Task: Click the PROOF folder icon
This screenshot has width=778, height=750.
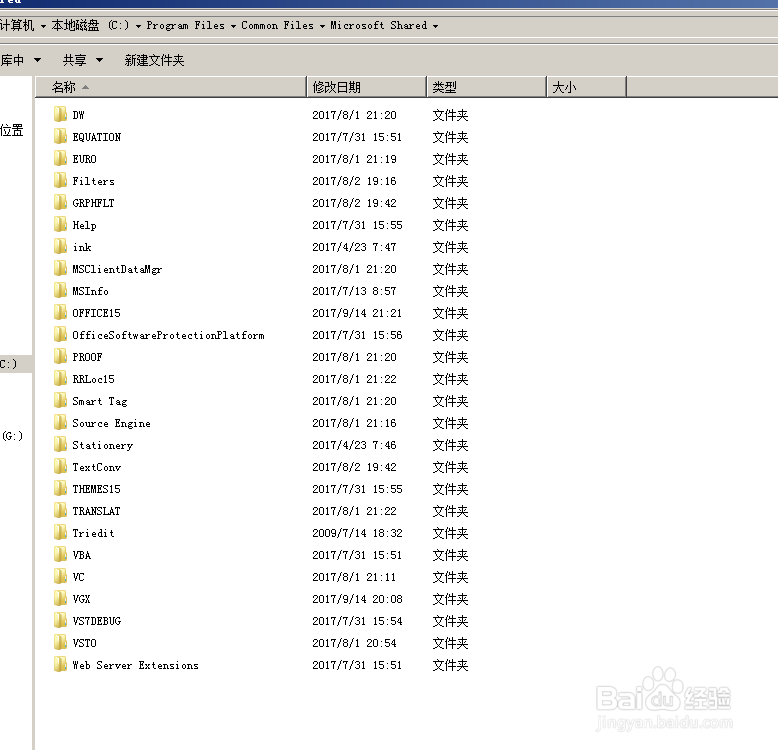Action: (60, 357)
